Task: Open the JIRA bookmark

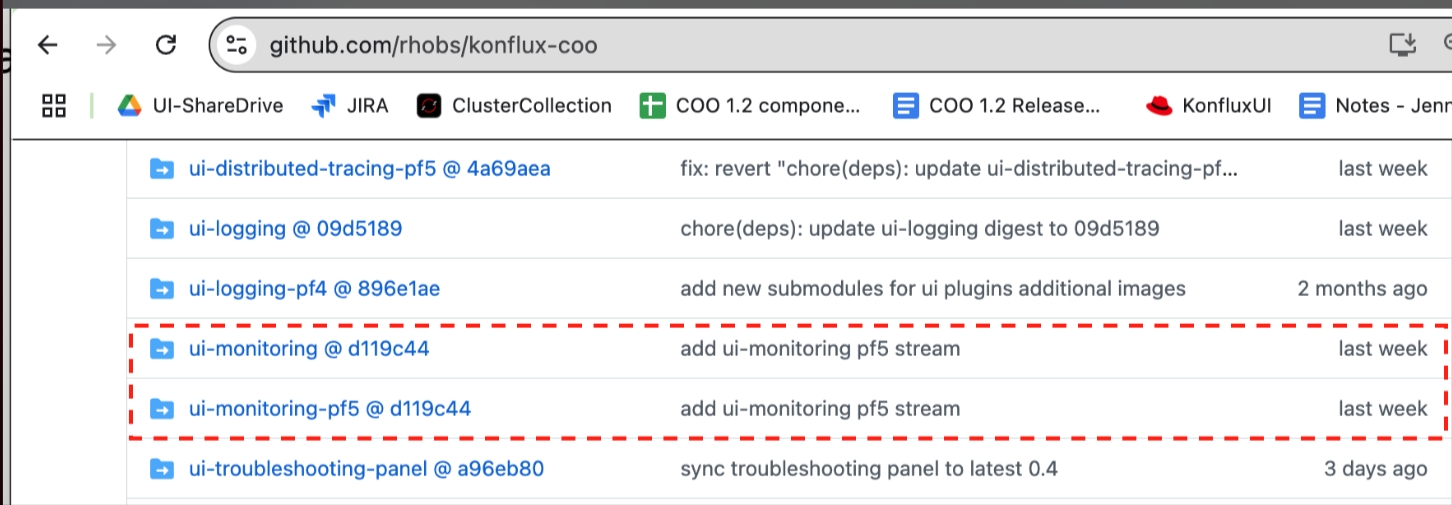Action: coord(350,105)
